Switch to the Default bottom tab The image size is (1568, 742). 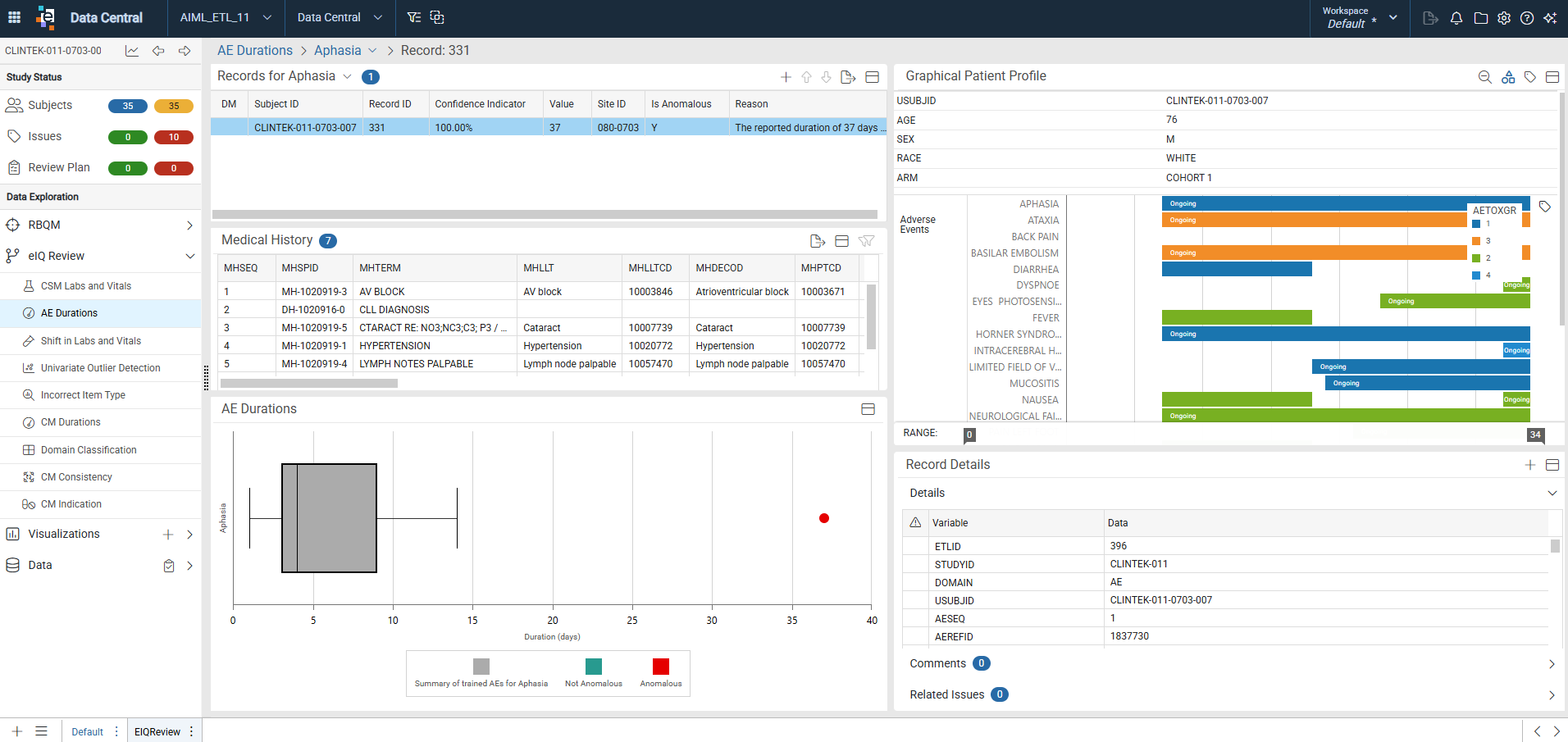pyautogui.click(x=87, y=732)
